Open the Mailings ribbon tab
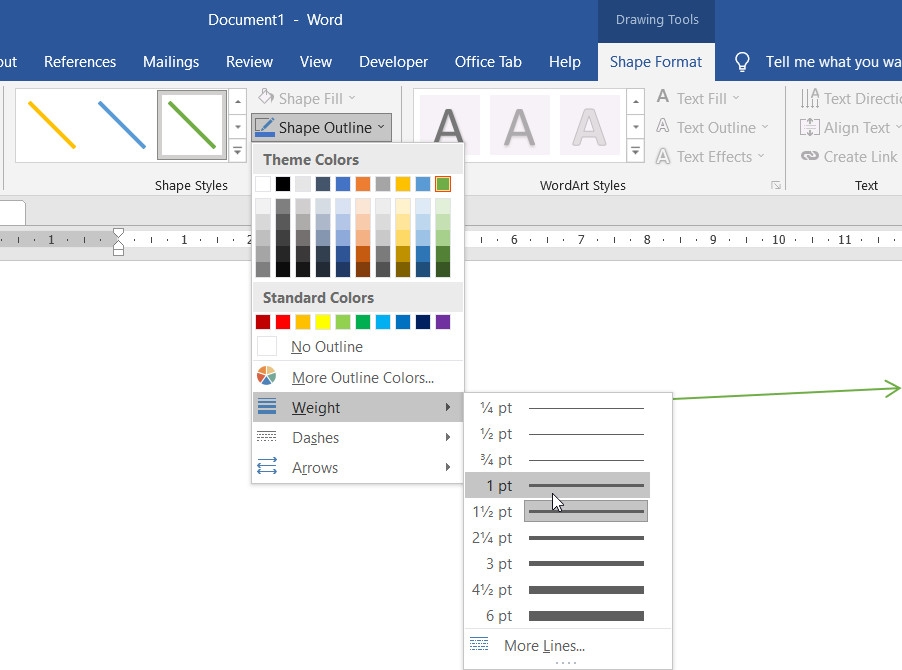902x670 pixels. pyautogui.click(x=171, y=62)
